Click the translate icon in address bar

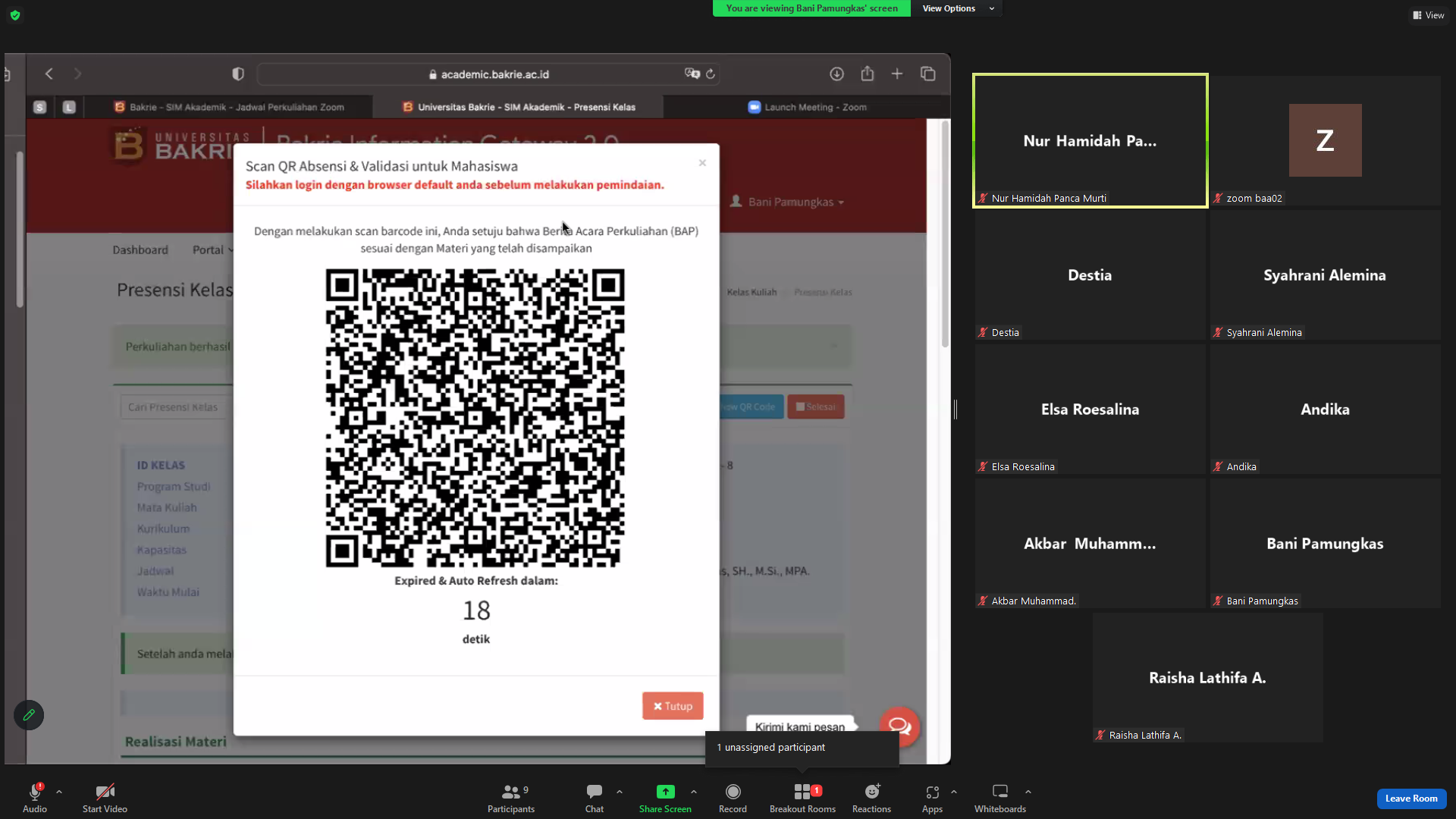coord(692,74)
